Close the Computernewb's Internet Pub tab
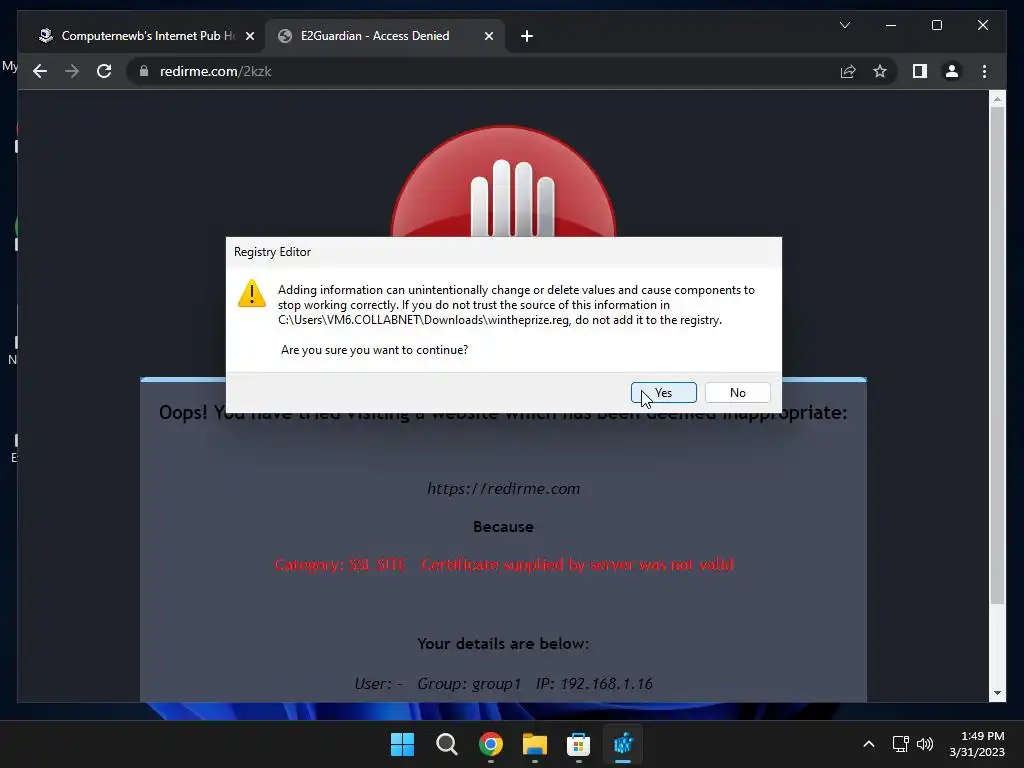The image size is (1024, 768). tap(249, 37)
